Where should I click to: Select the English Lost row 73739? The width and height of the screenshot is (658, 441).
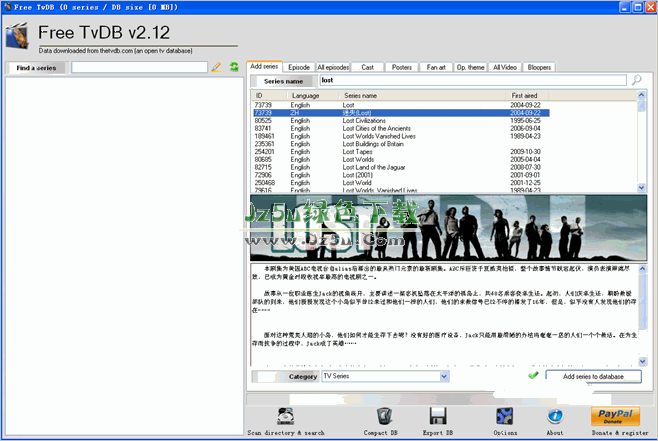[x=401, y=105]
